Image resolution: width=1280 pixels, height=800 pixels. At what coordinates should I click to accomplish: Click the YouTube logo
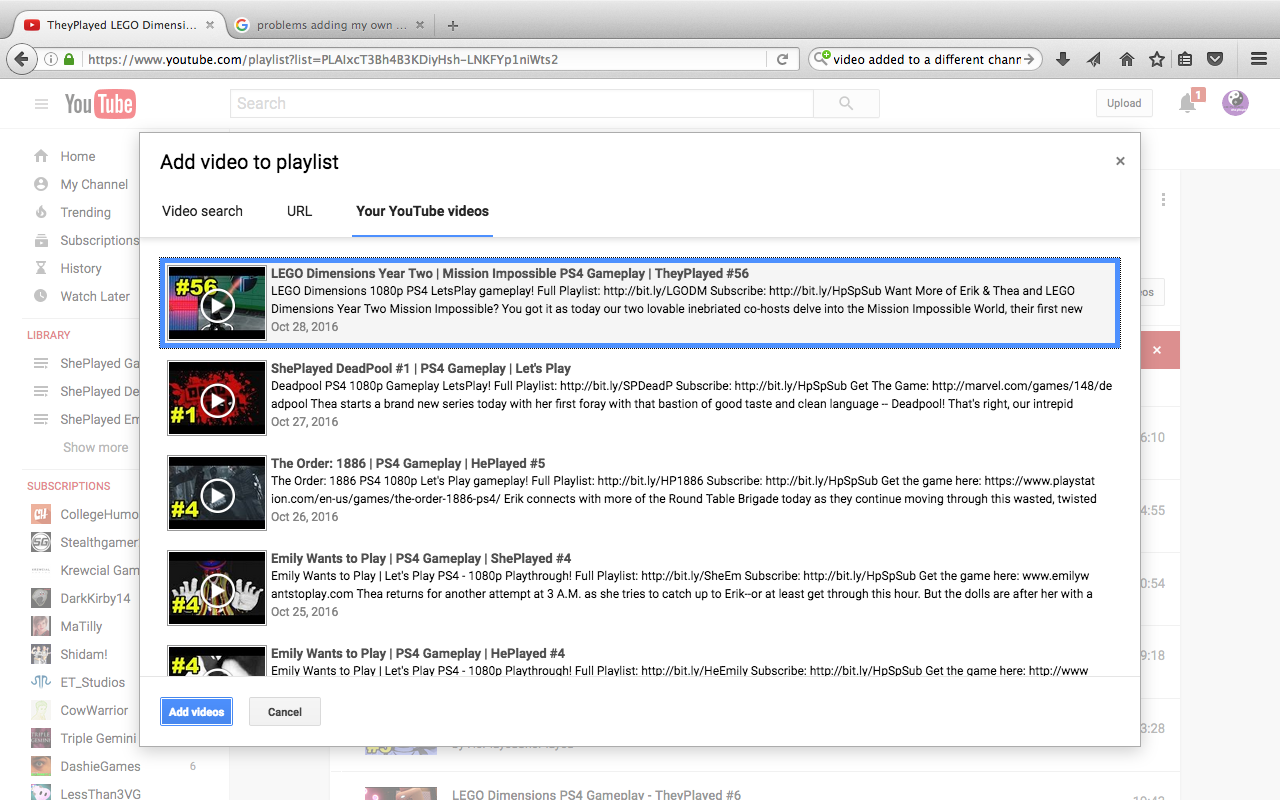100,104
